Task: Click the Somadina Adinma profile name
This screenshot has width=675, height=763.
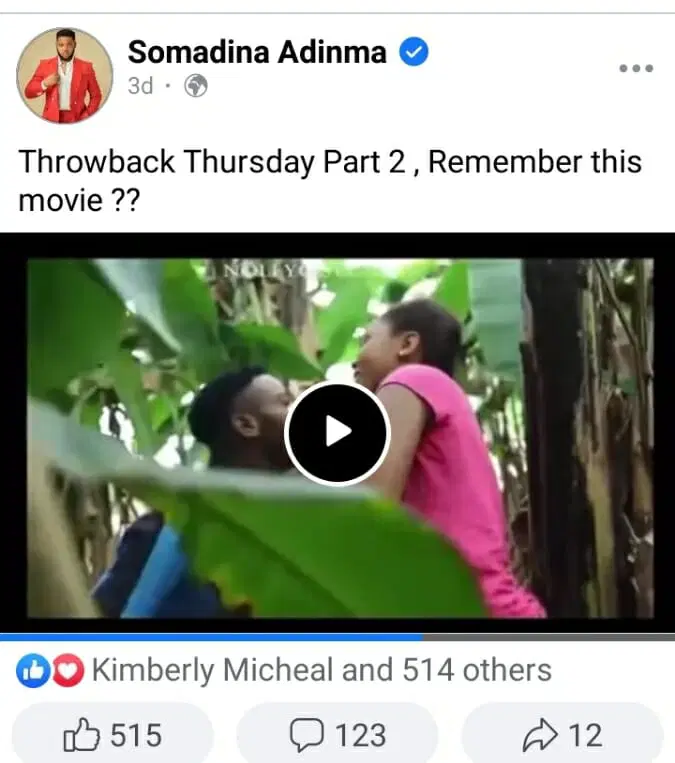Action: [257, 52]
